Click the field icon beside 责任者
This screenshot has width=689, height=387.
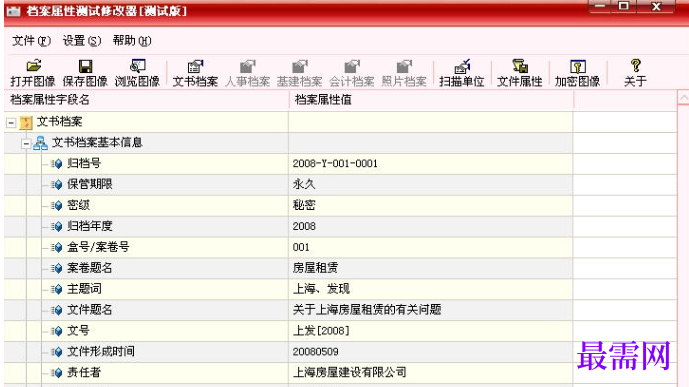pyautogui.click(x=56, y=373)
